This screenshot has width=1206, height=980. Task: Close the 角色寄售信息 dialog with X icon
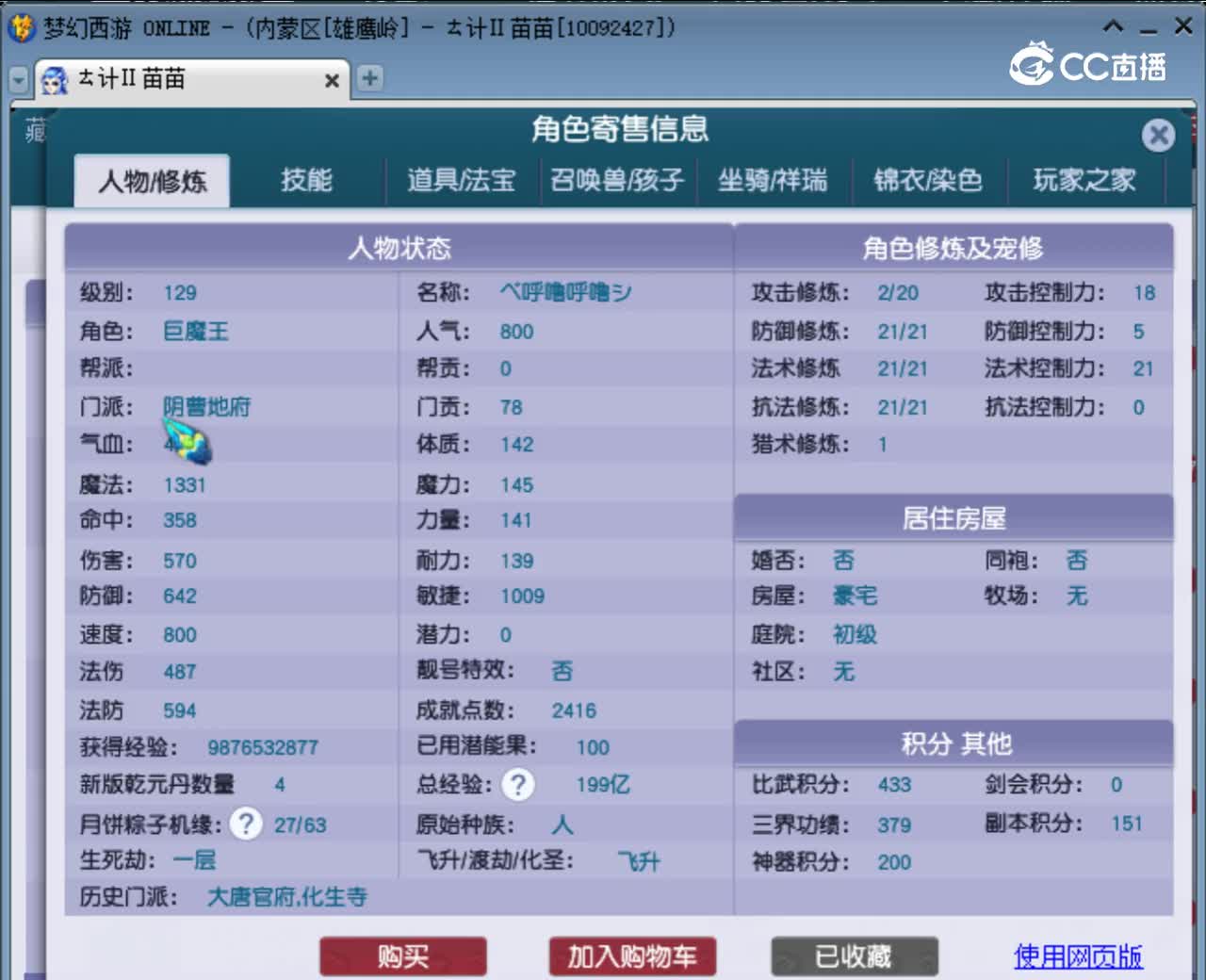pyautogui.click(x=1158, y=136)
